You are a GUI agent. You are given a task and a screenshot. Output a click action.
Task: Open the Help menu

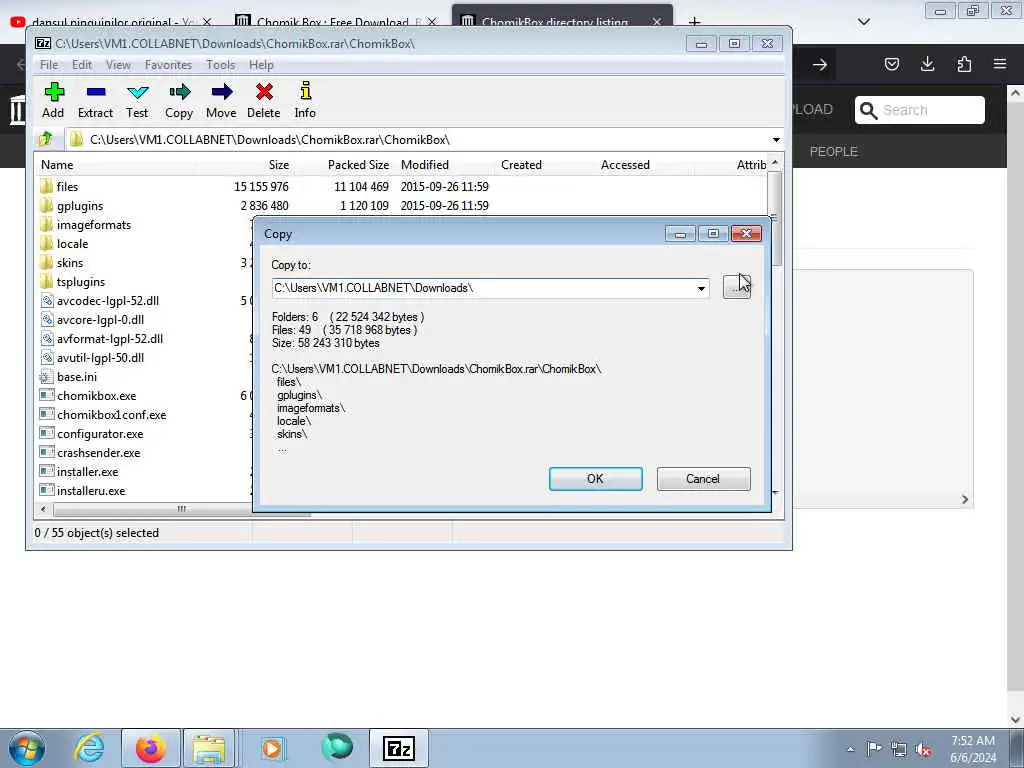261,65
